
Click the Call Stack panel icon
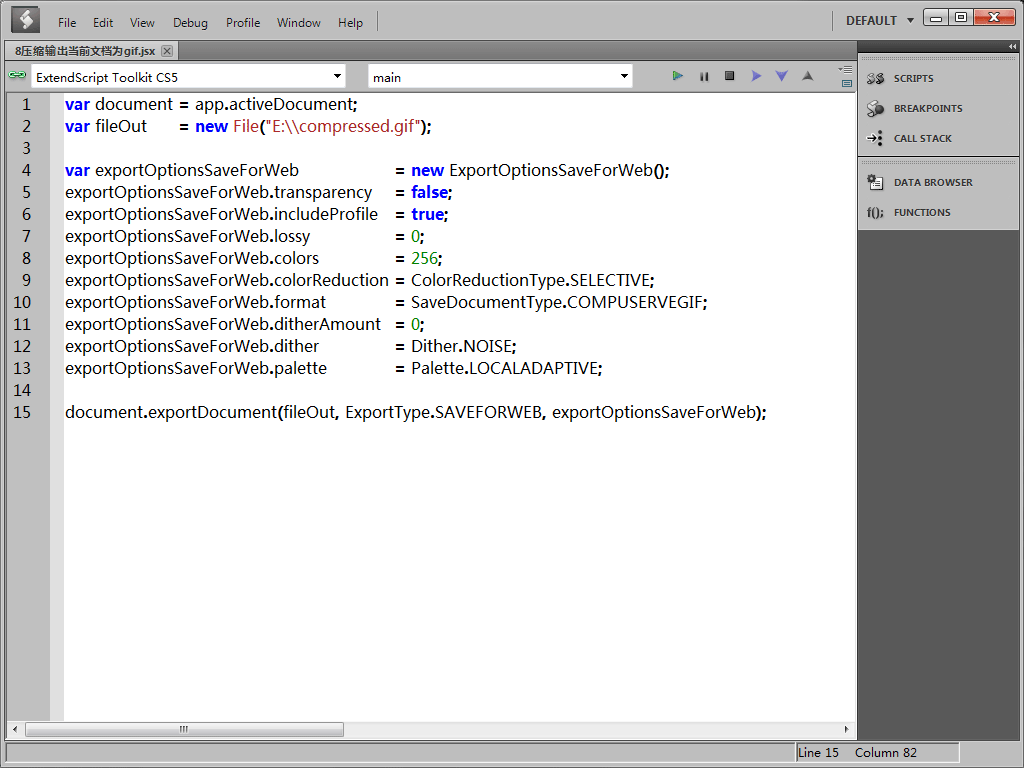(x=875, y=138)
